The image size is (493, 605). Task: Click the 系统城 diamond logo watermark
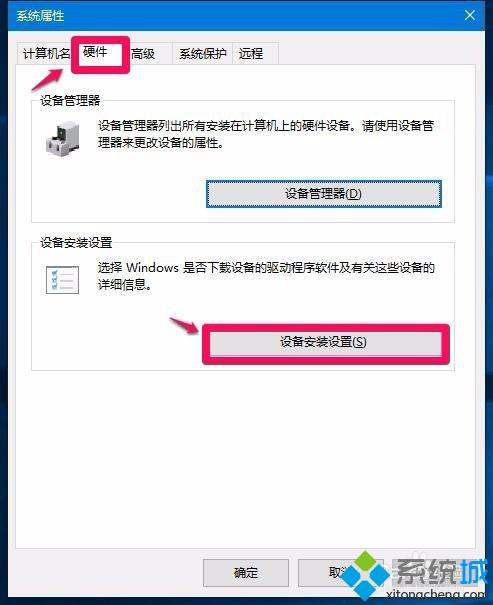click(x=365, y=575)
